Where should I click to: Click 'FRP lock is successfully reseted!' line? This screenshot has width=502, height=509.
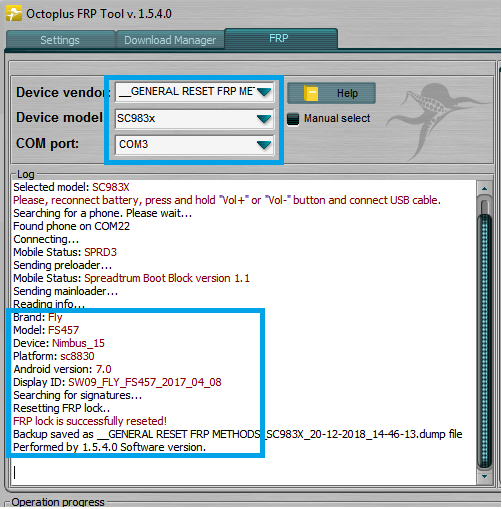(x=90, y=421)
